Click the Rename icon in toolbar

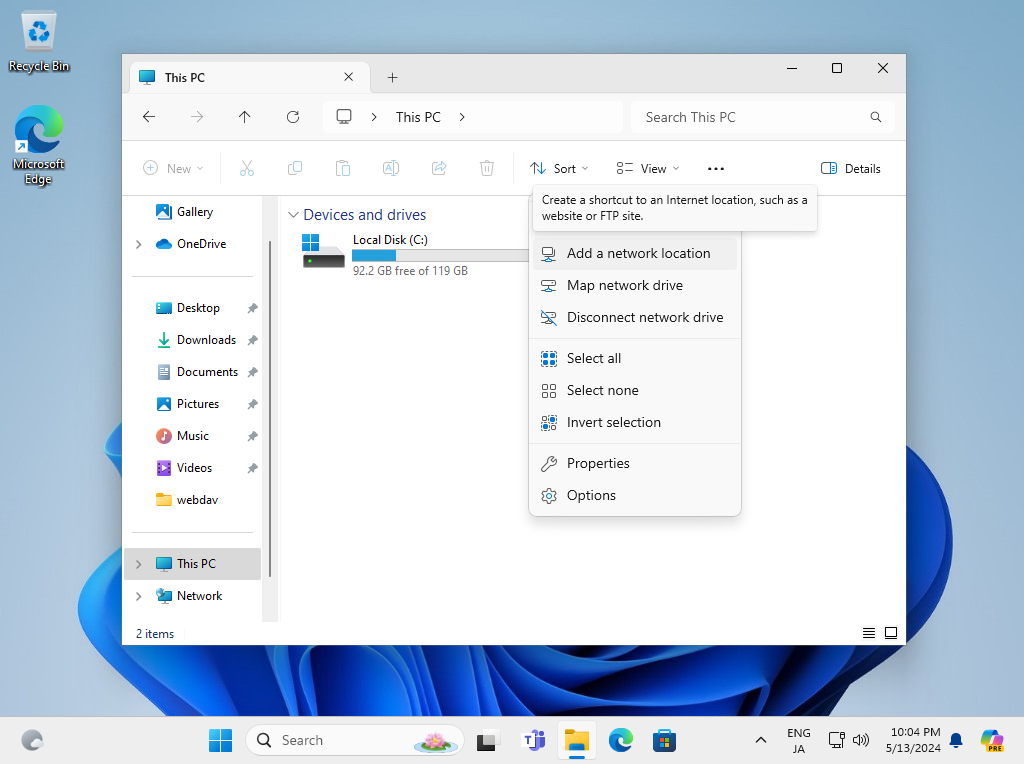point(391,168)
